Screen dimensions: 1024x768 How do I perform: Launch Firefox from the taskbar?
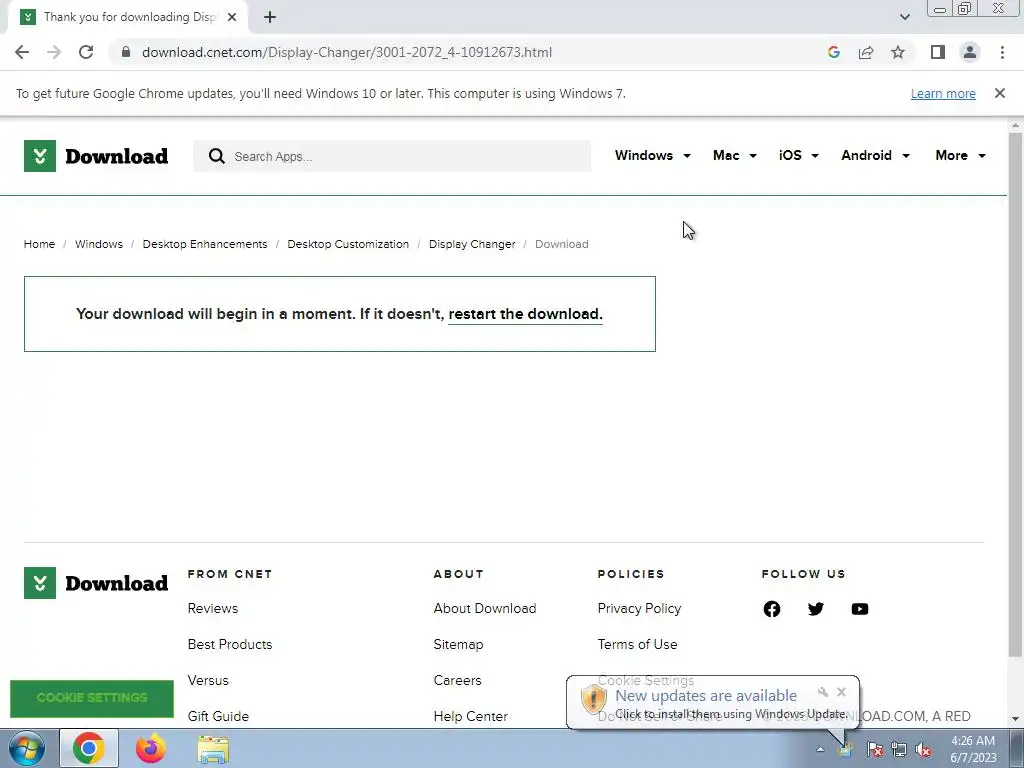(151, 748)
